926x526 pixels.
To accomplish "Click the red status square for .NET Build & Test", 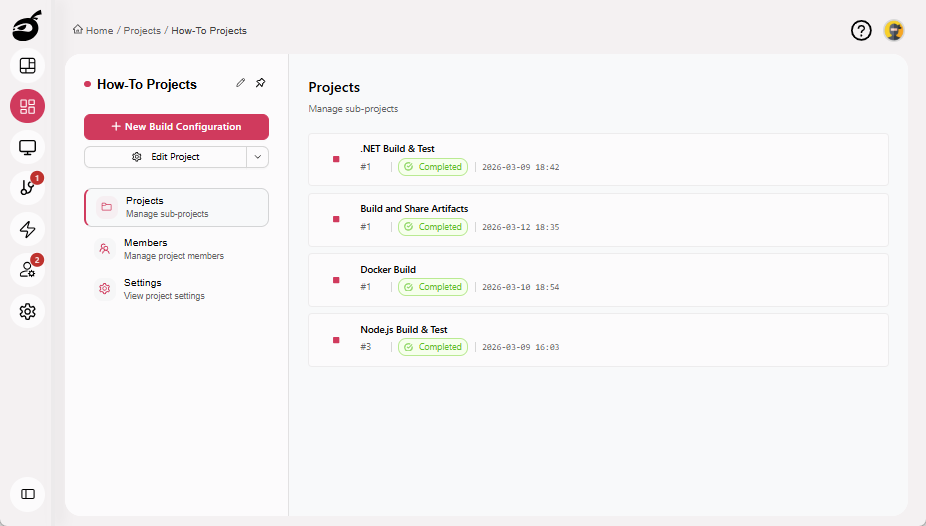I will tap(336, 159).
